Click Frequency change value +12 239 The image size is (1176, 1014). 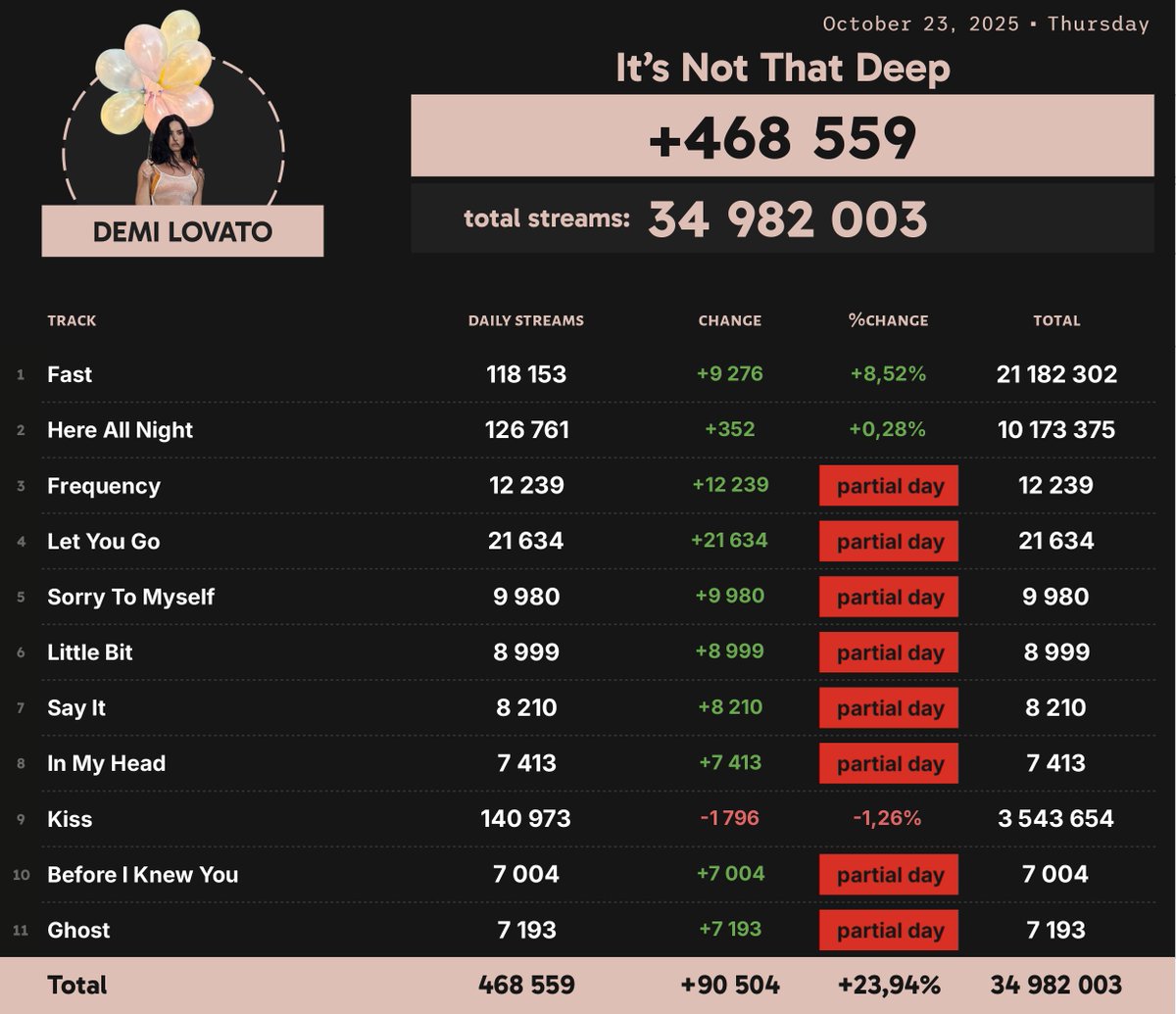[x=730, y=485]
